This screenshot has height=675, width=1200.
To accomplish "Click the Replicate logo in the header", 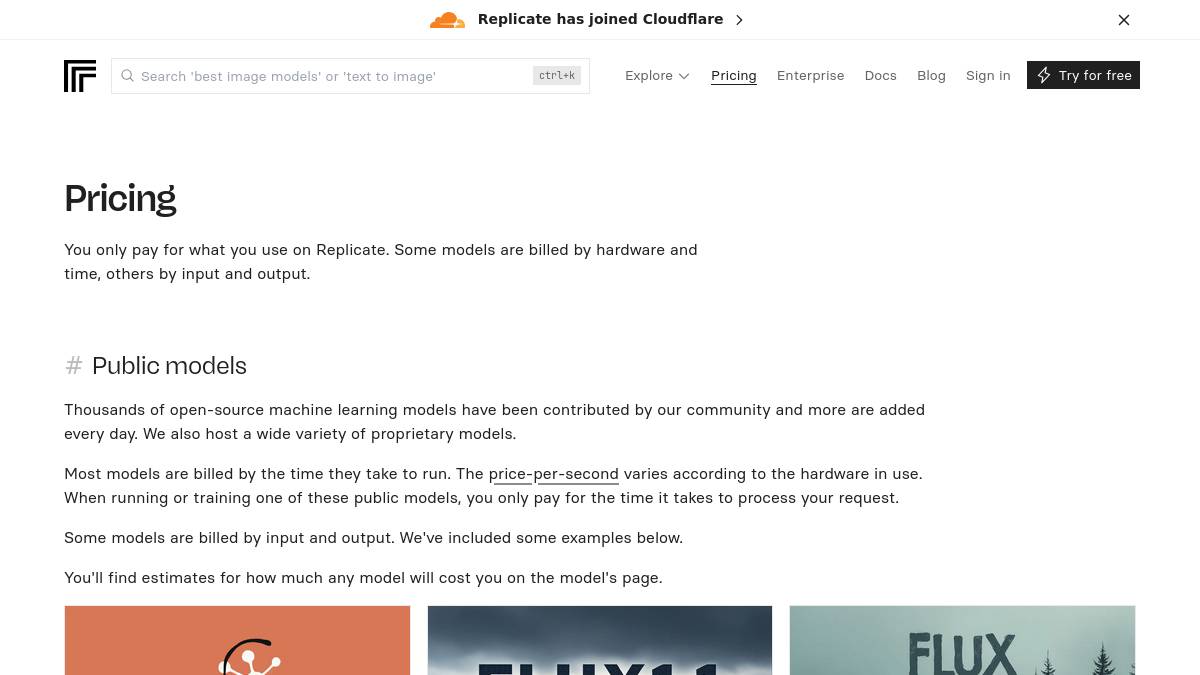I will 80,76.
